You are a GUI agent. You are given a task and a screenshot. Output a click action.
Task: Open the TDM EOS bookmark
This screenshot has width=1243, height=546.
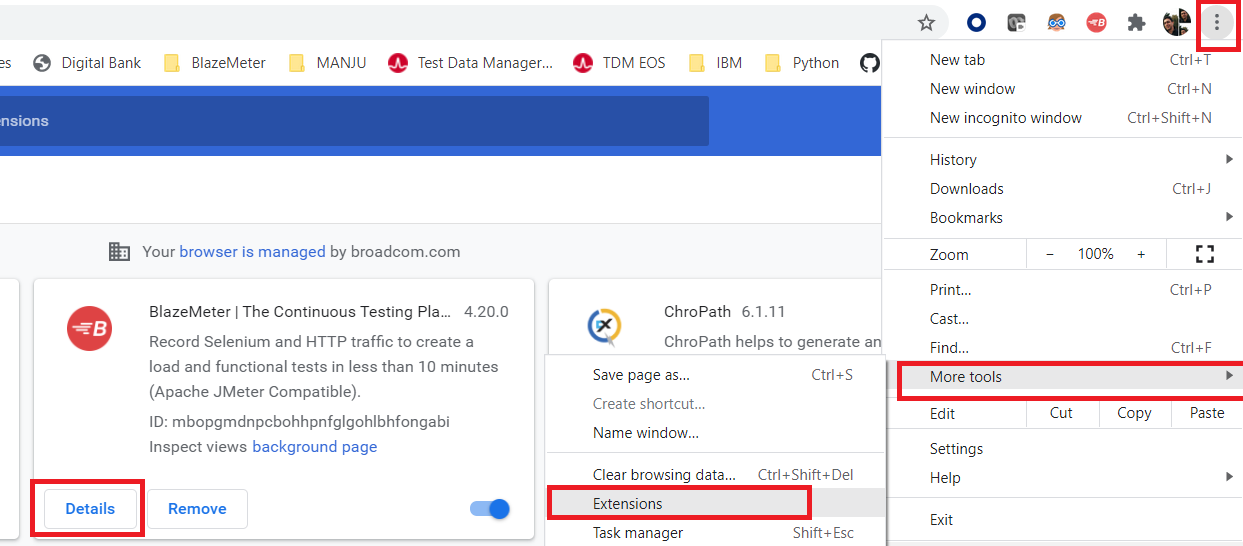click(x=620, y=63)
